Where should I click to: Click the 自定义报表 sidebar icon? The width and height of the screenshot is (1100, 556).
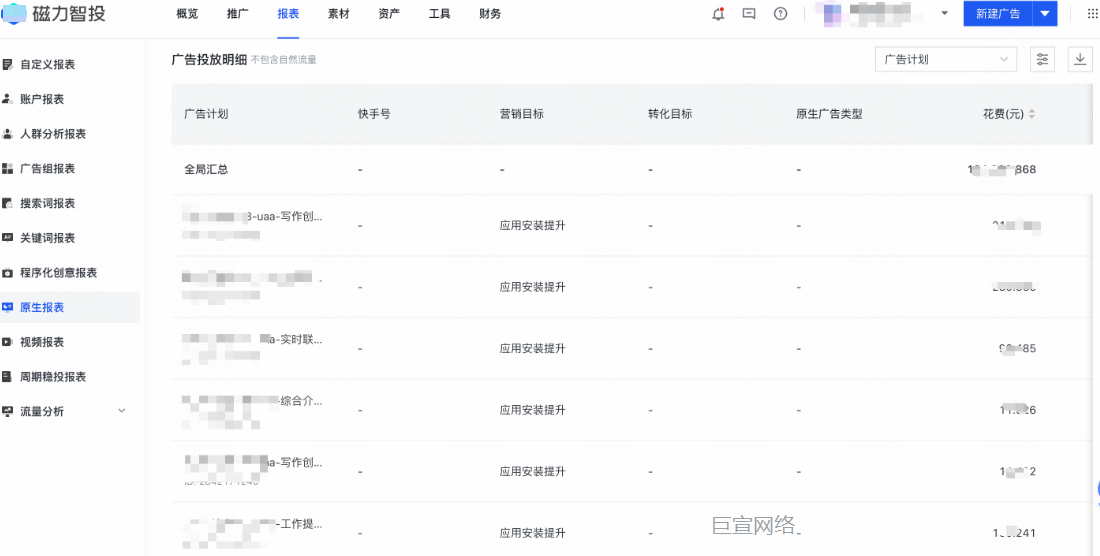point(8,65)
